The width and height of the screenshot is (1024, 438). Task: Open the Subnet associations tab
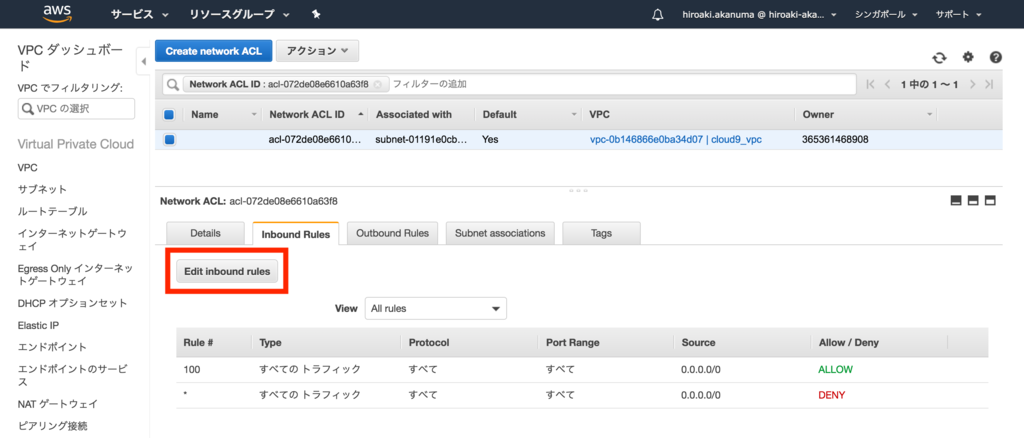point(500,233)
